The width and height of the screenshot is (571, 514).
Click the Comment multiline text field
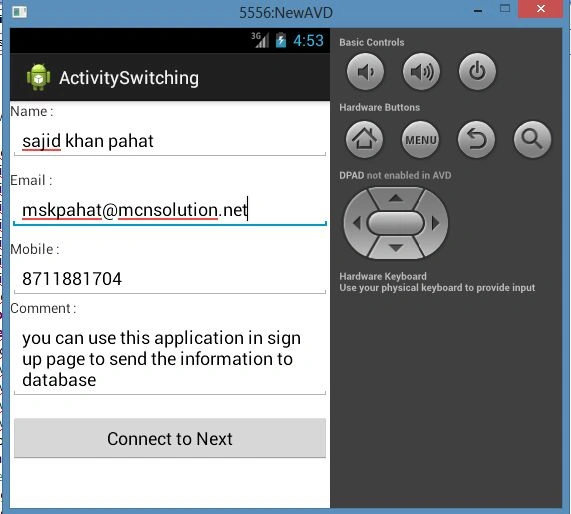click(170, 359)
